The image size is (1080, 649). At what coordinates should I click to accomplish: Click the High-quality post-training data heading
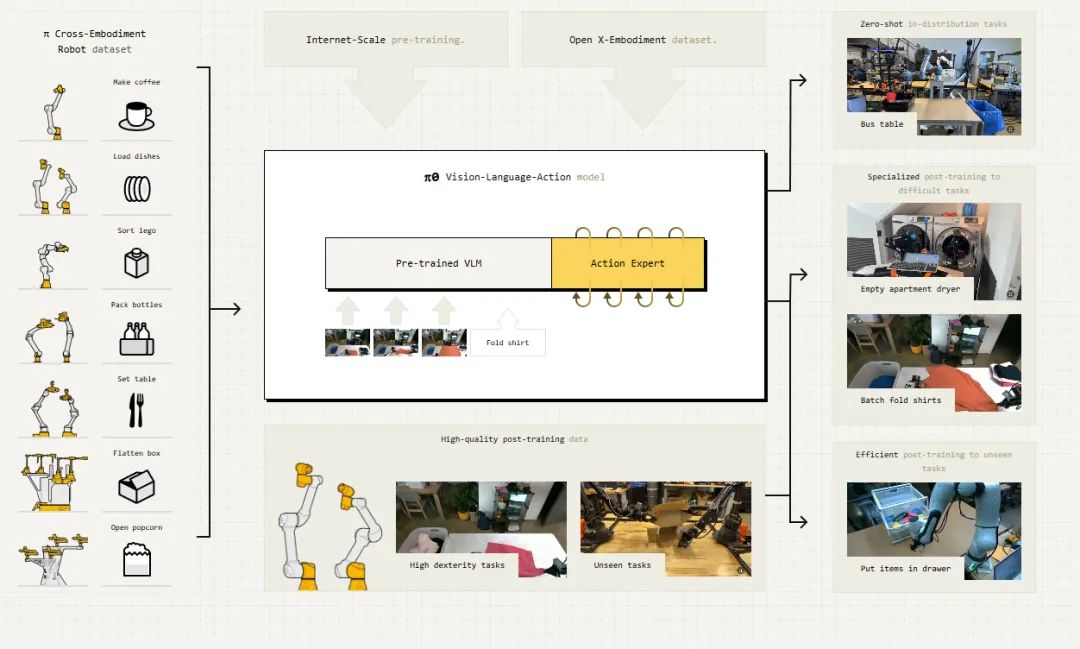[515, 439]
